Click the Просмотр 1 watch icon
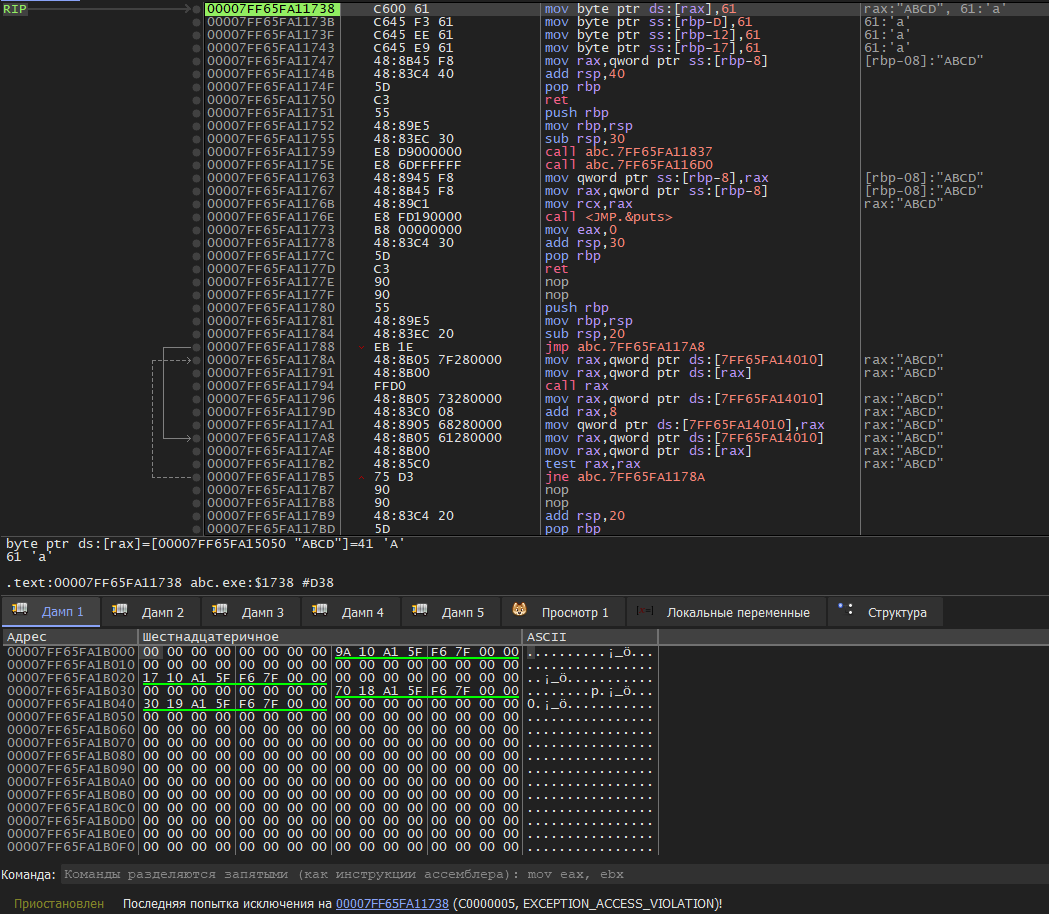Image resolution: width=1049 pixels, height=914 pixels. pyautogui.click(x=520, y=610)
